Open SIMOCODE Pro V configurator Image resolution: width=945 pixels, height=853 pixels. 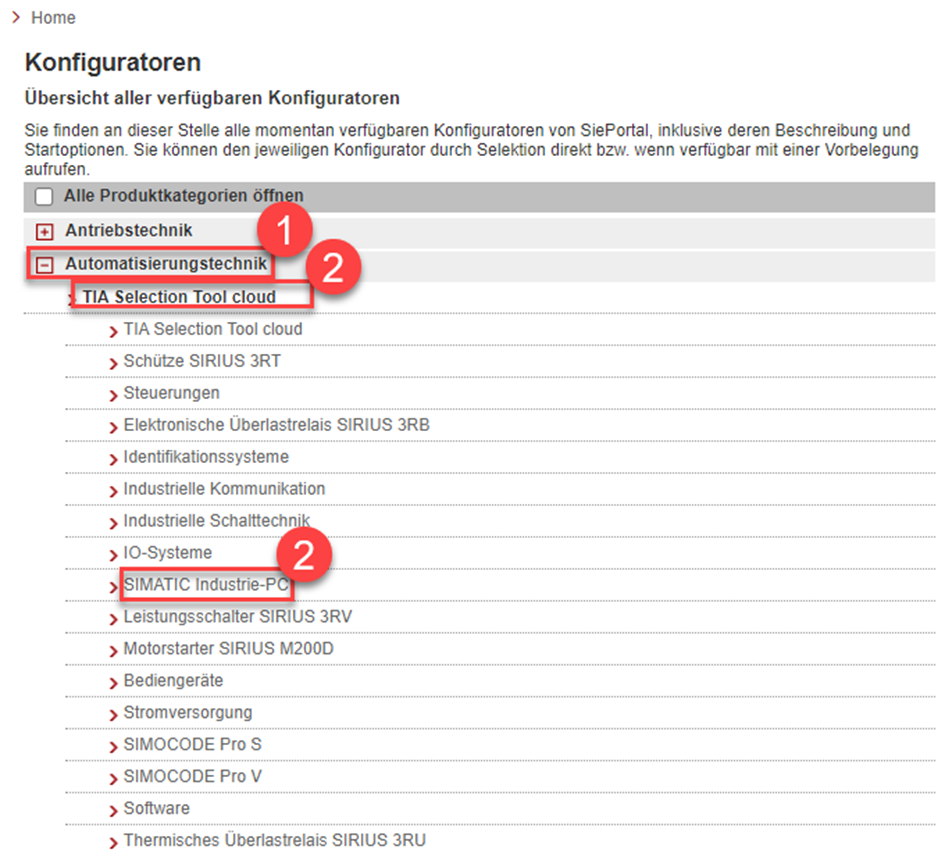(x=192, y=776)
